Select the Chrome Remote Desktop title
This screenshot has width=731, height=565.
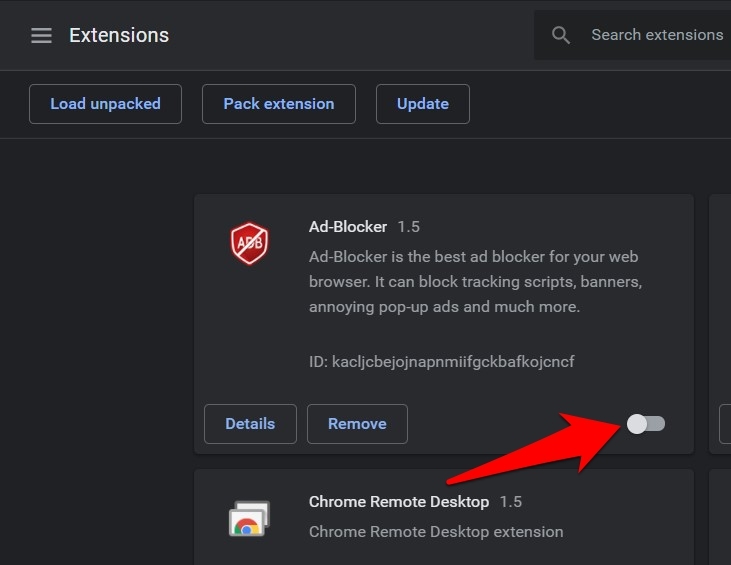point(399,502)
